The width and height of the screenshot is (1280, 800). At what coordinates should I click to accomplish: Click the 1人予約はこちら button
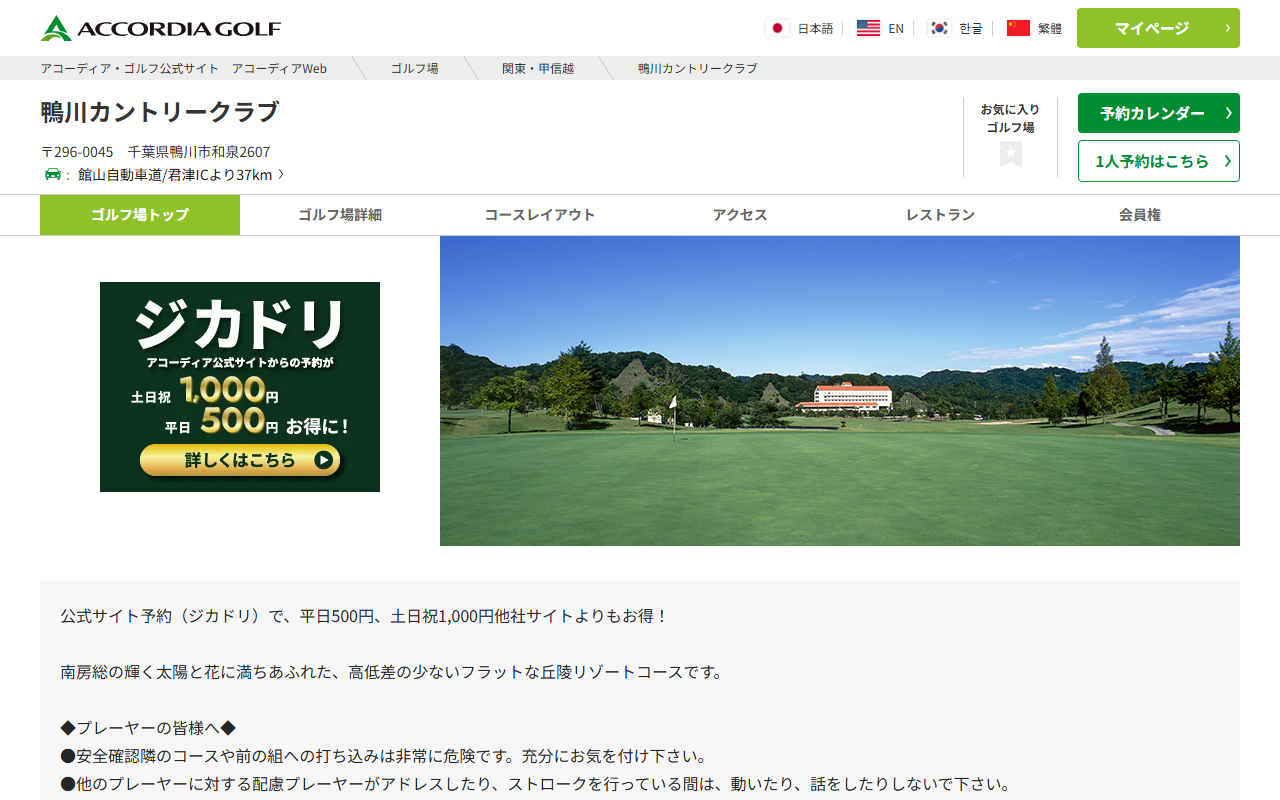(1159, 161)
